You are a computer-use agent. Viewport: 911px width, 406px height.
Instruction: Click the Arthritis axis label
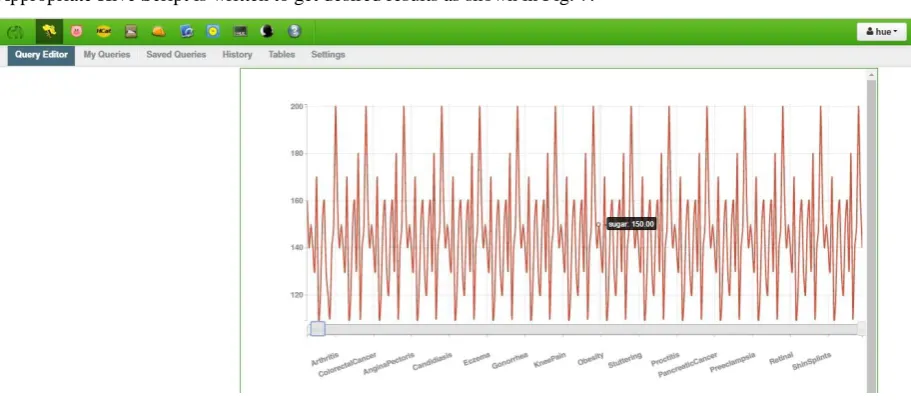[325, 358]
